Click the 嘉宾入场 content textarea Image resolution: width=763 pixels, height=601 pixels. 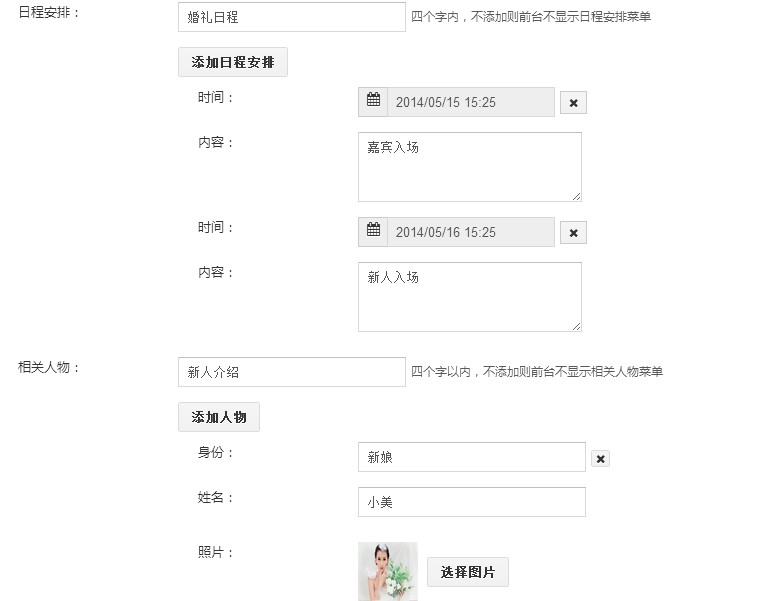tap(469, 166)
